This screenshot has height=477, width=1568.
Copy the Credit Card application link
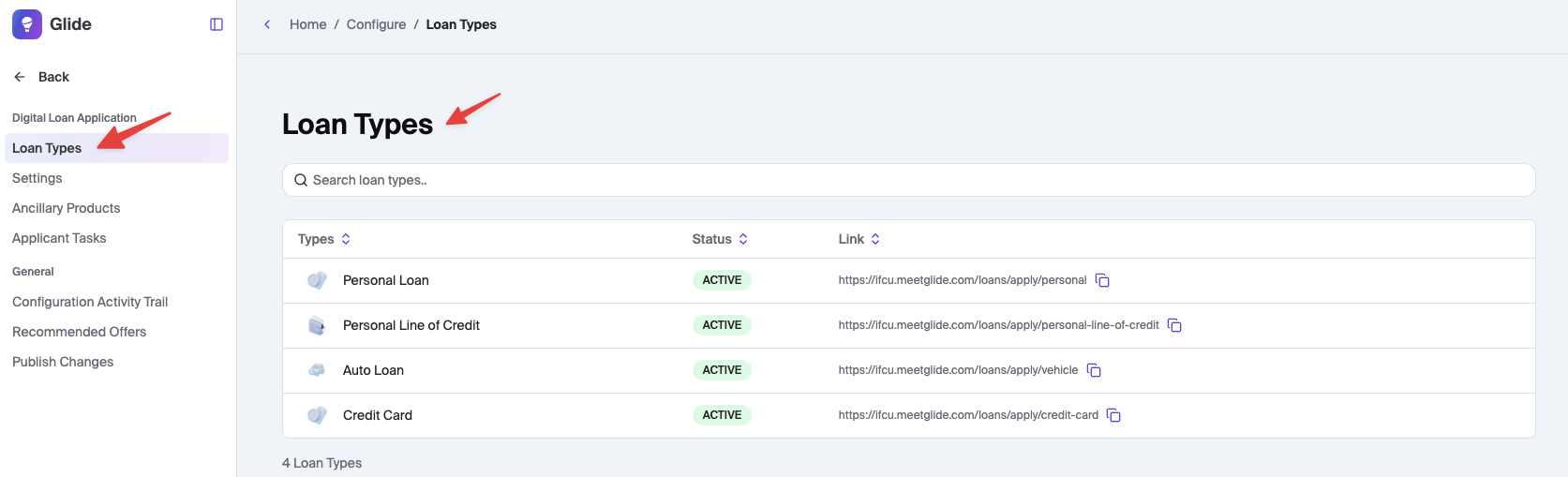(x=1114, y=415)
